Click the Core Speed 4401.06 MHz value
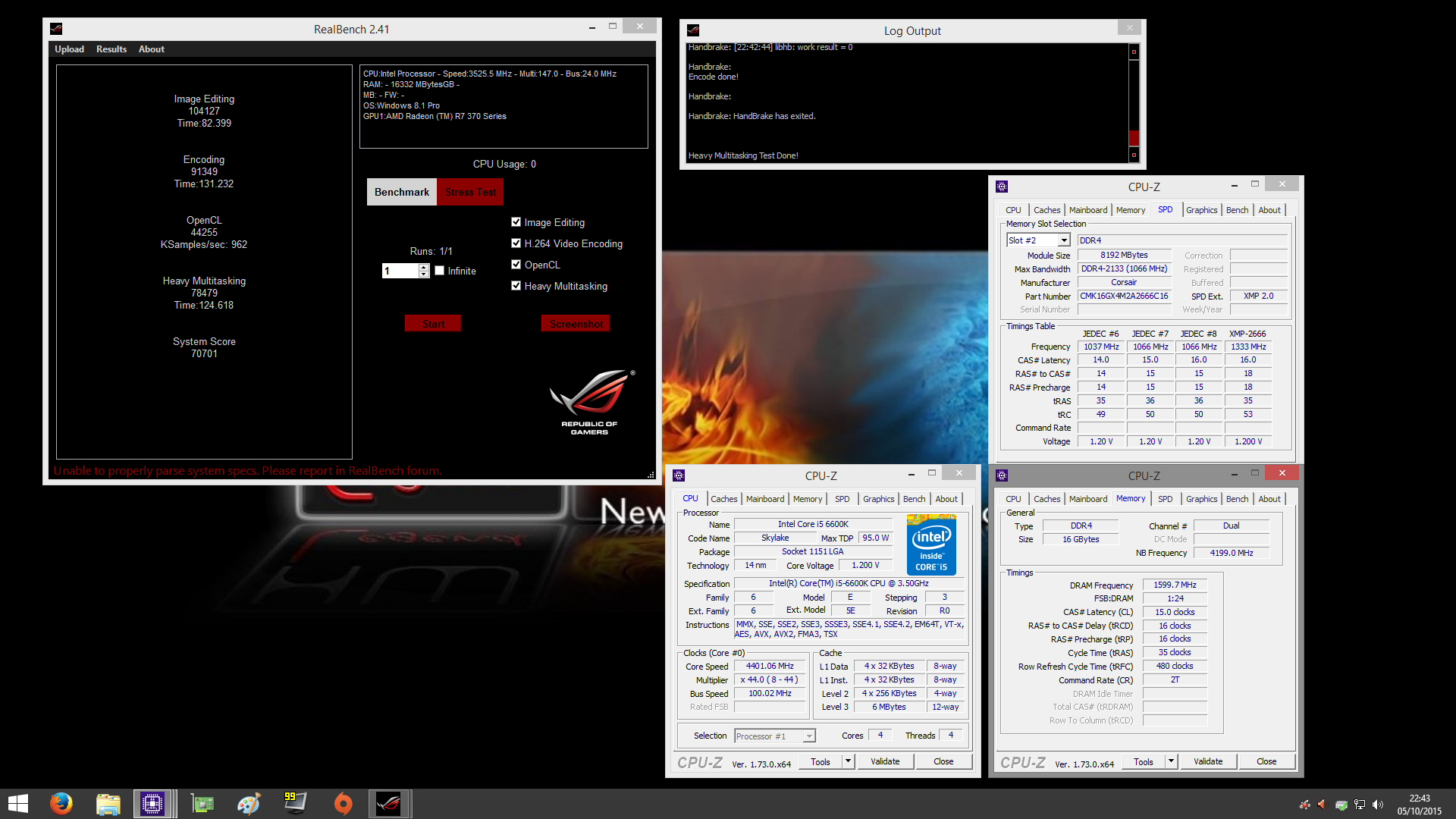This screenshot has width=1456, height=819. [x=770, y=666]
